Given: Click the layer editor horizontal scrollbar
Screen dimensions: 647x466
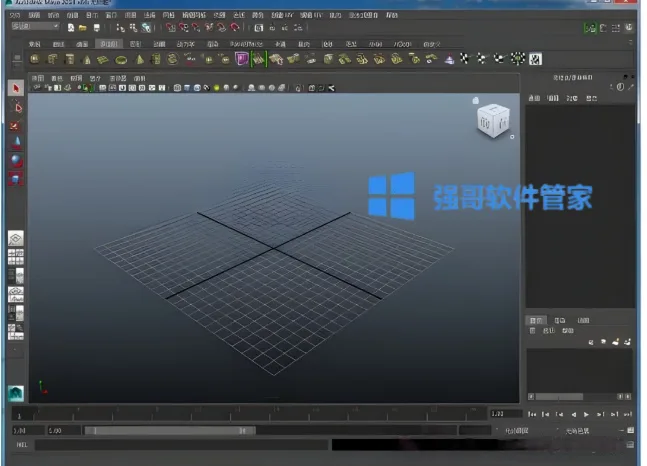Looking at the screenshot, I should pyautogui.click(x=559, y=397).
